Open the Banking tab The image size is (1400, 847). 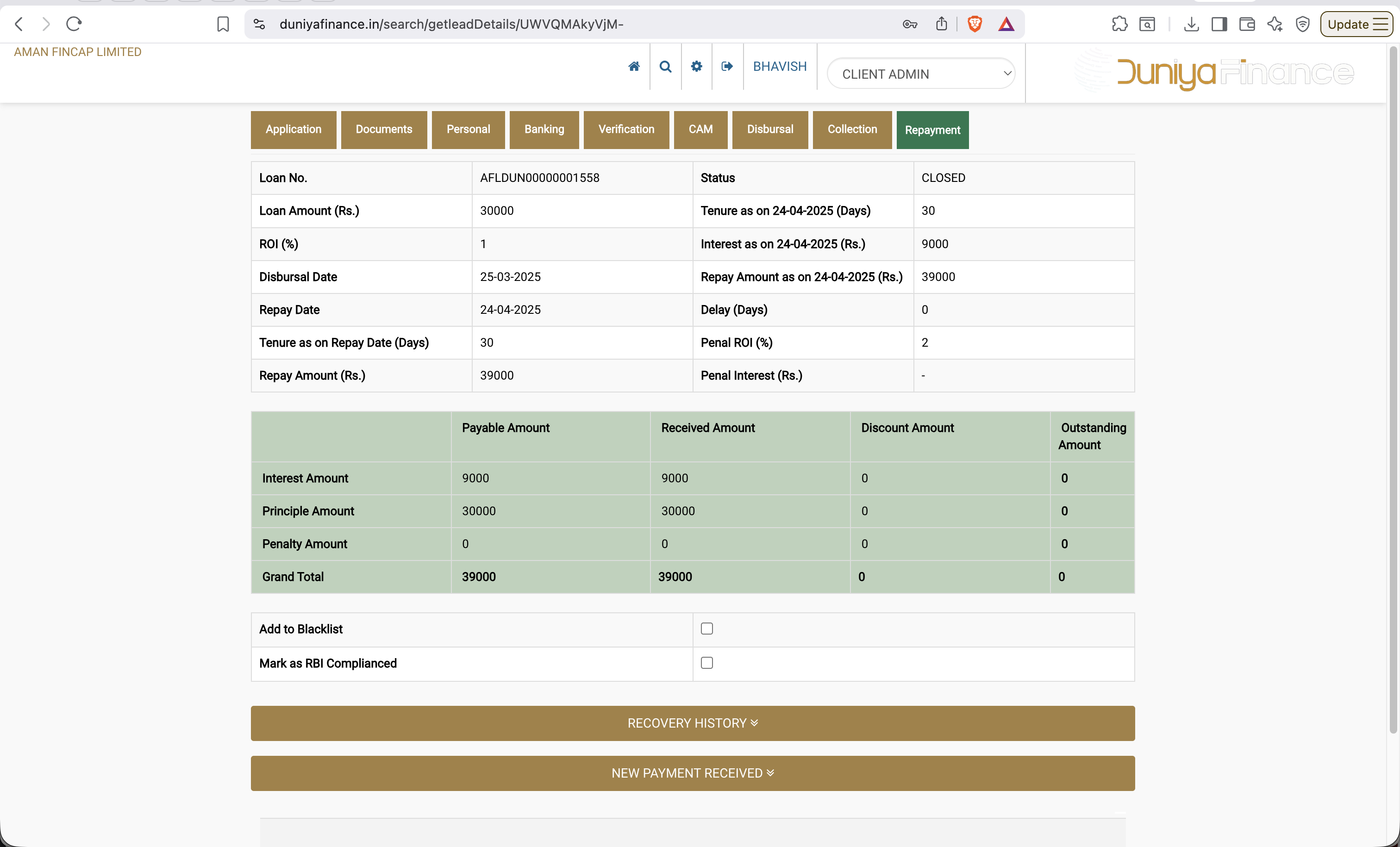coord(544,130)
